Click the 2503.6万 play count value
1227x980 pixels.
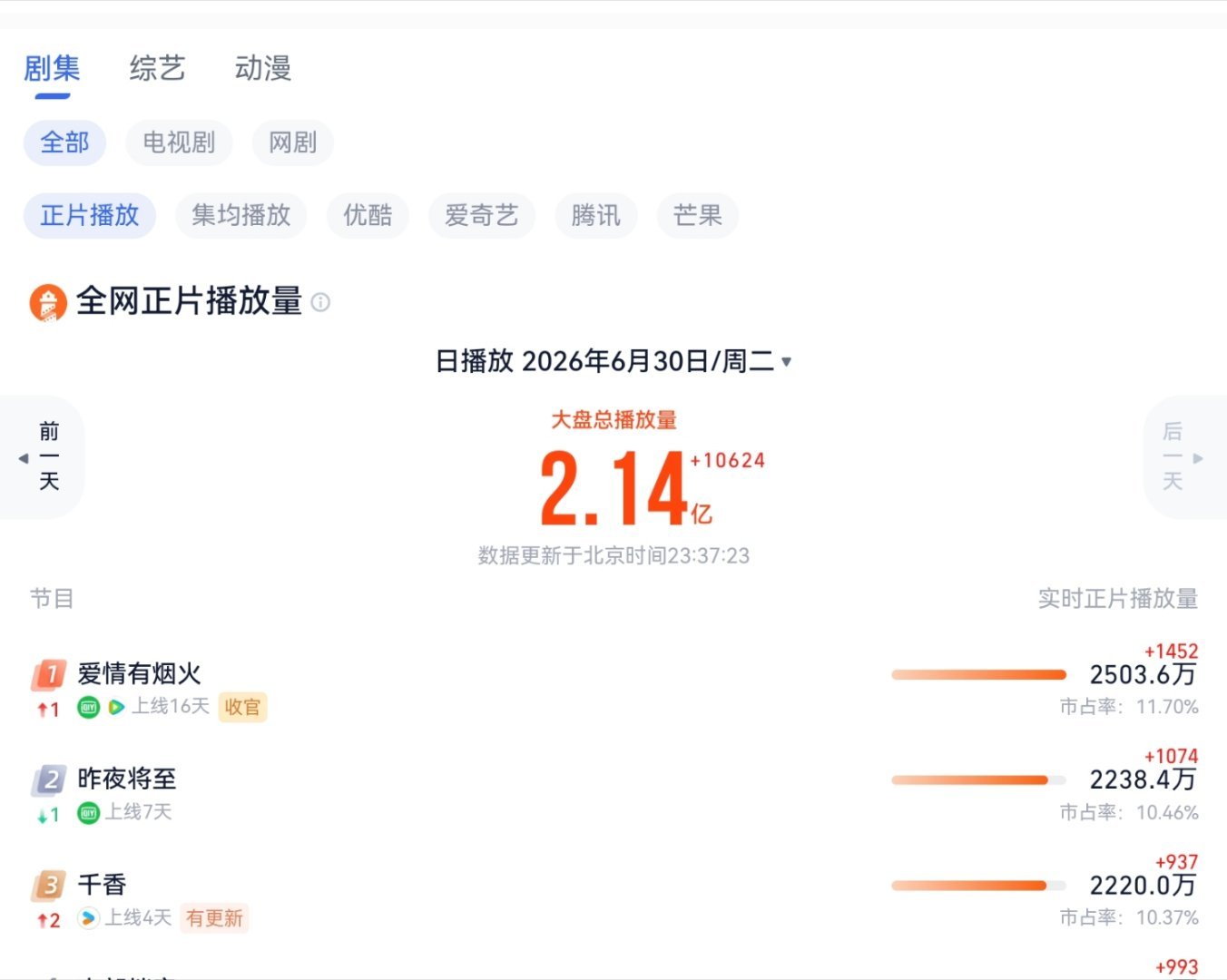tap(1143, 675)
